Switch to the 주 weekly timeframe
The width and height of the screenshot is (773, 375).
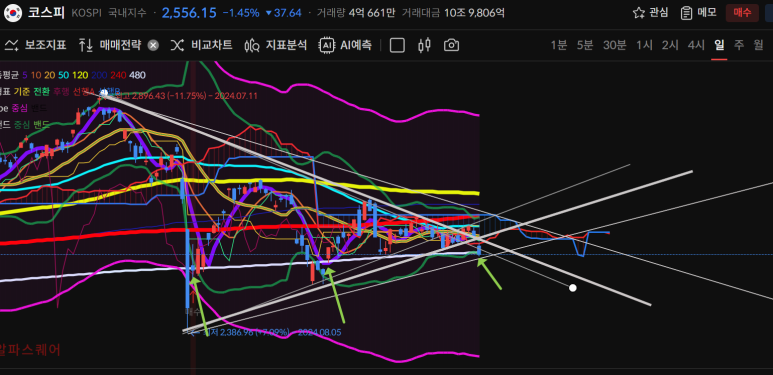738,45
